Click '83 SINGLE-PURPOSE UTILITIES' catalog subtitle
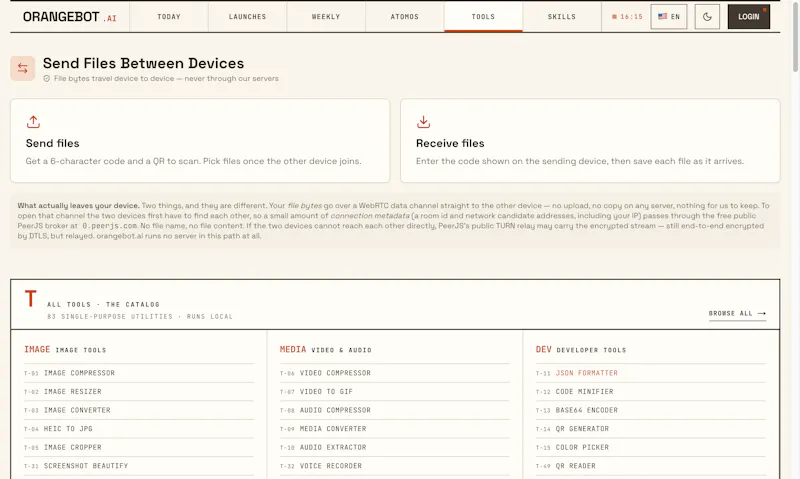 (x=110, y=316)
